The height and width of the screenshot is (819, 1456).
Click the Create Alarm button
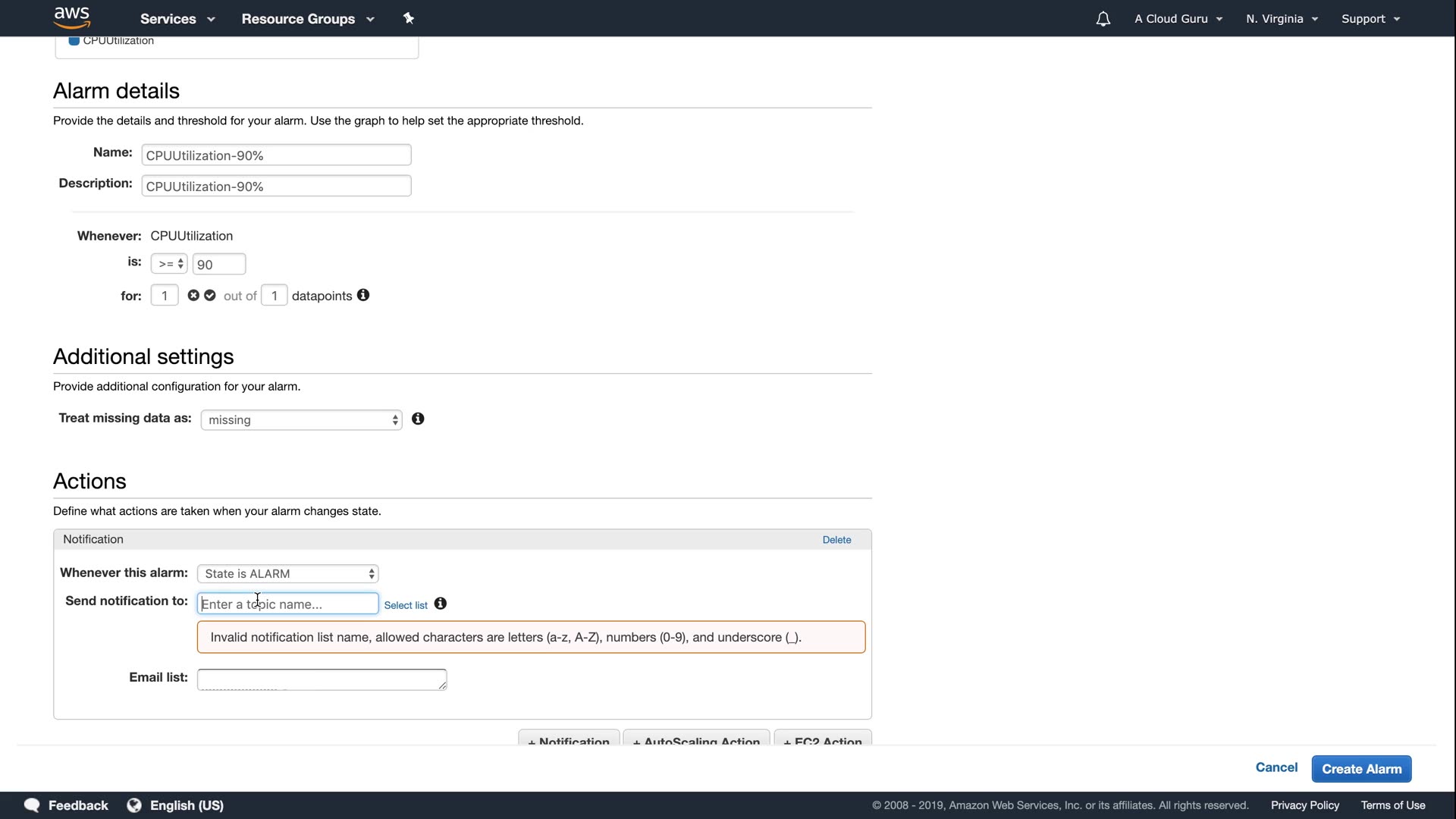(1361, 769)
